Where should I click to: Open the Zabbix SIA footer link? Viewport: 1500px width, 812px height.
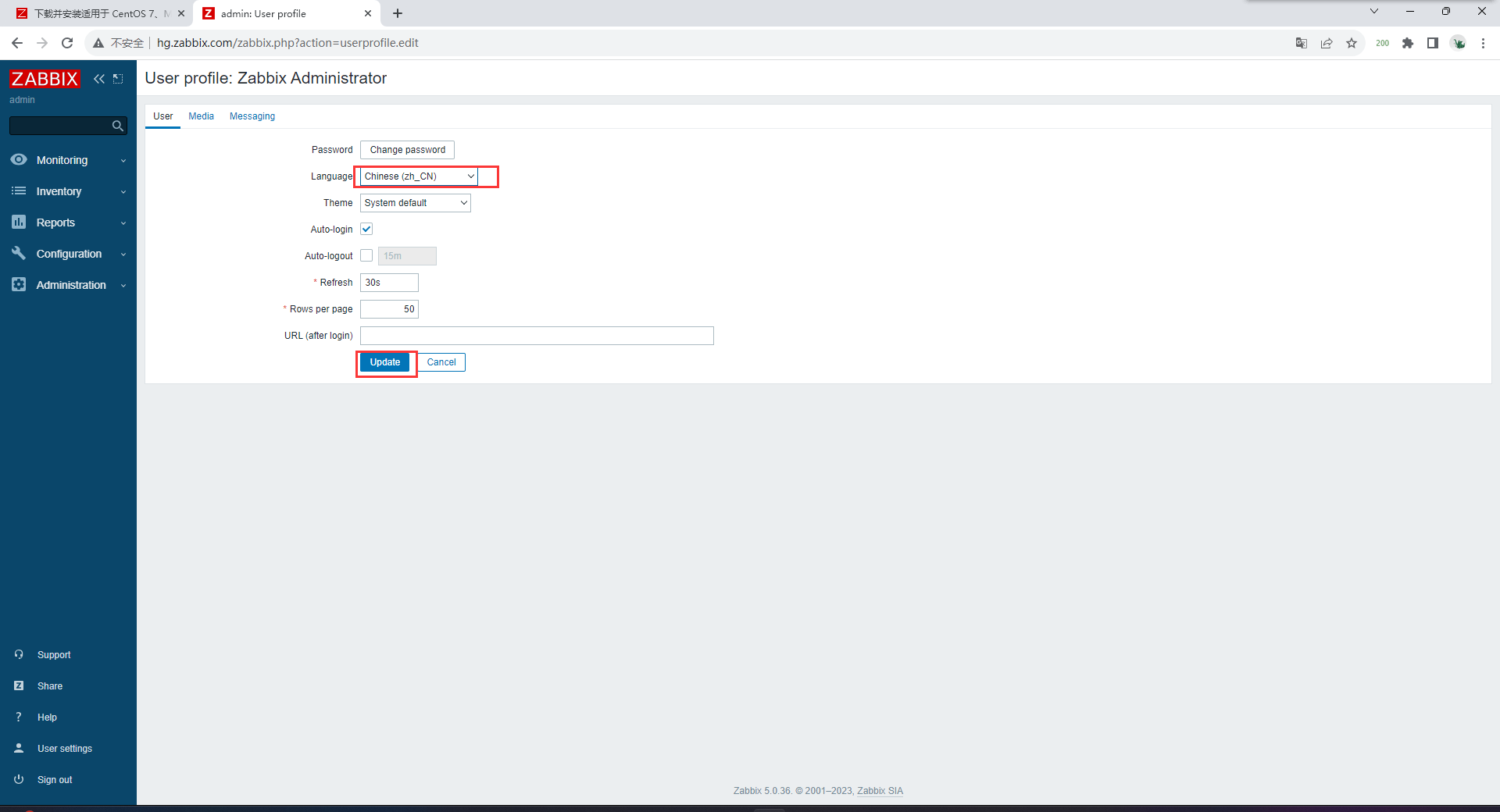click(x=880, y=791)
